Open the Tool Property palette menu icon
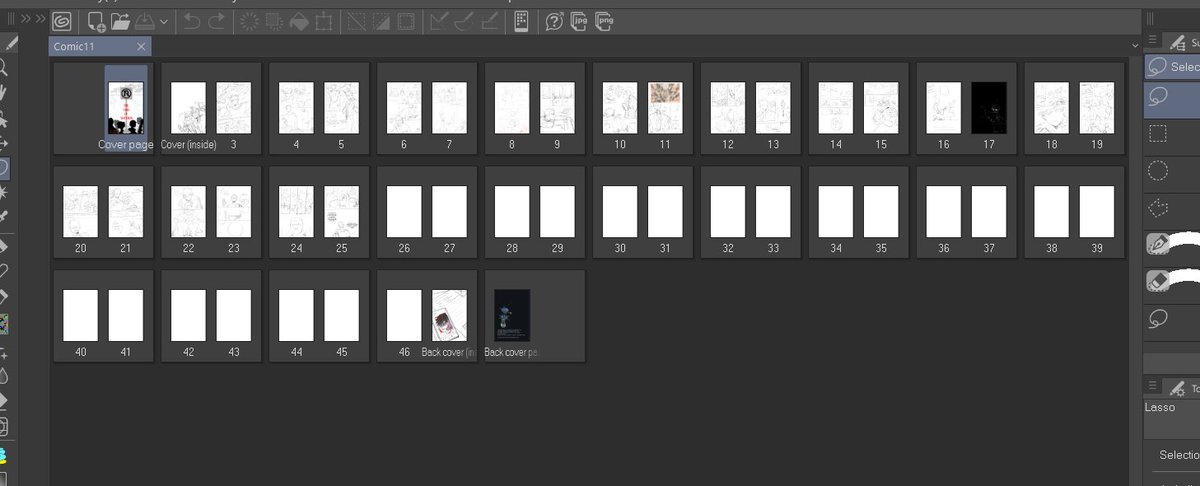The height and width of the screenshot is (486, 1200). (1153, 387)
